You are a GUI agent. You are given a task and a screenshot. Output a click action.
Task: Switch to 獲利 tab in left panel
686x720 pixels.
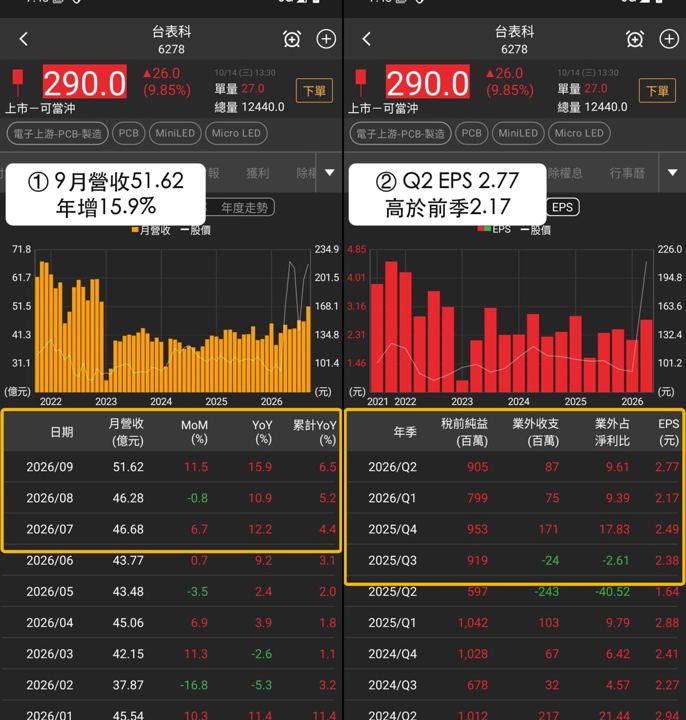pyautogui.click(x=258, y=173)
